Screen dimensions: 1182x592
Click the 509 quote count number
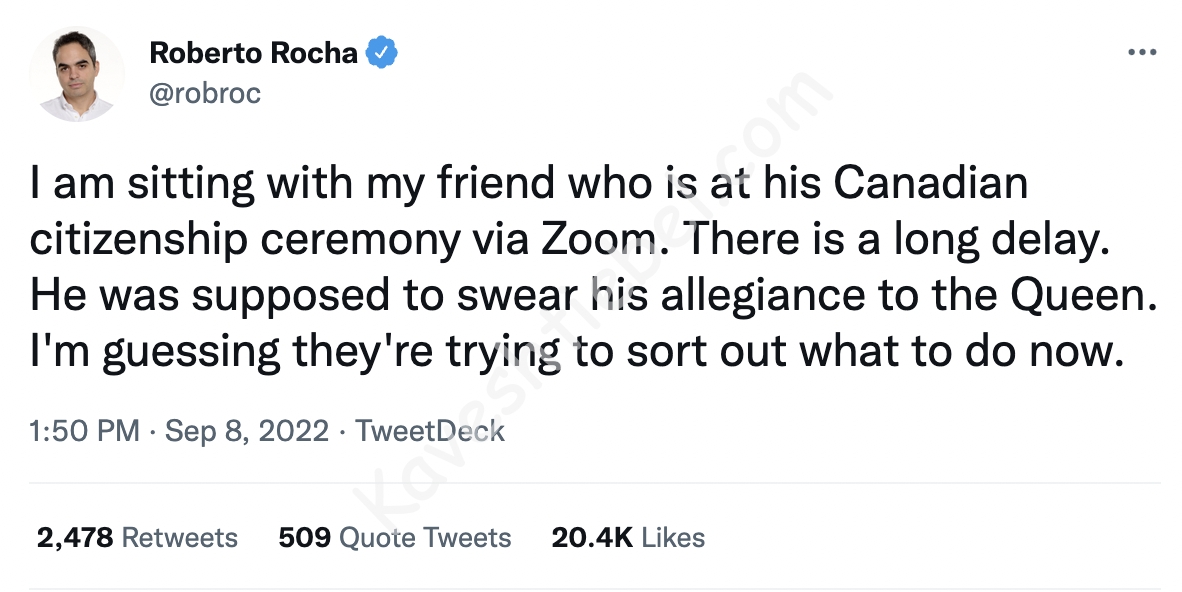pyautogui.click(x=304, y=537)
